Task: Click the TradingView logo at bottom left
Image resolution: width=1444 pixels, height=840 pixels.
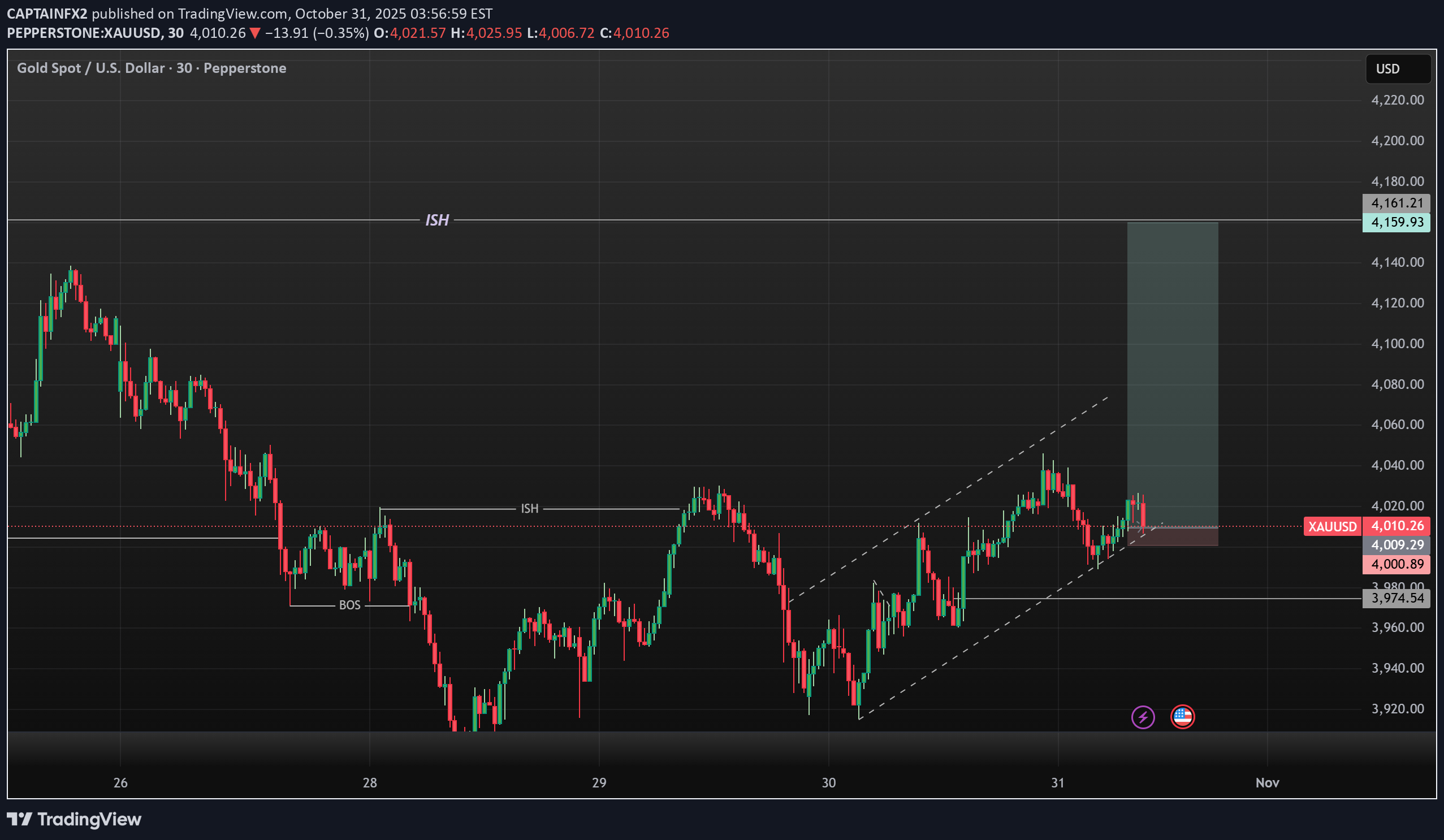Action: pos(74,819)
